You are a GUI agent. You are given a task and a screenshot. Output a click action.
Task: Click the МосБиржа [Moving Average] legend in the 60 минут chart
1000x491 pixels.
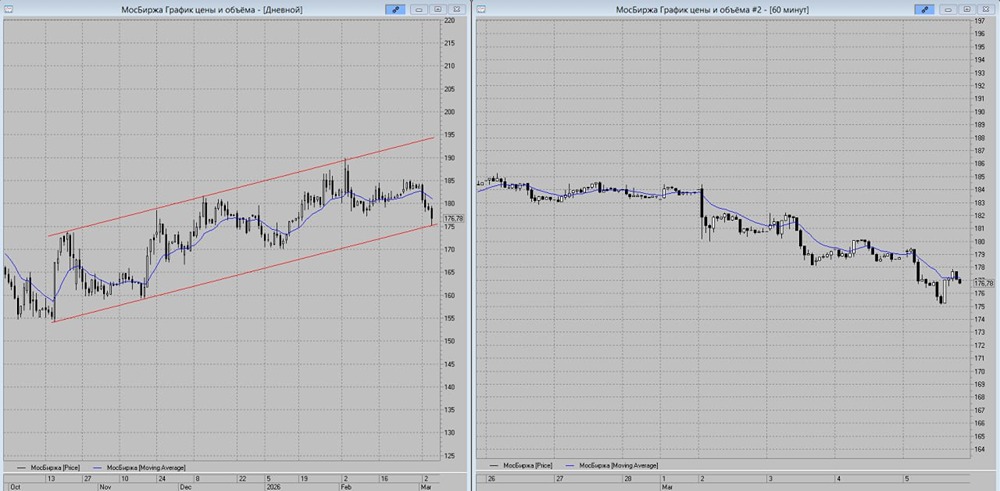610,466
